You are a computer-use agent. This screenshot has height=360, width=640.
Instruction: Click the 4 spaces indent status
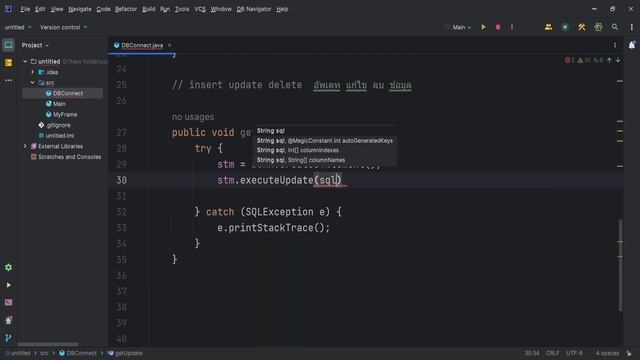tap(607, 353)
